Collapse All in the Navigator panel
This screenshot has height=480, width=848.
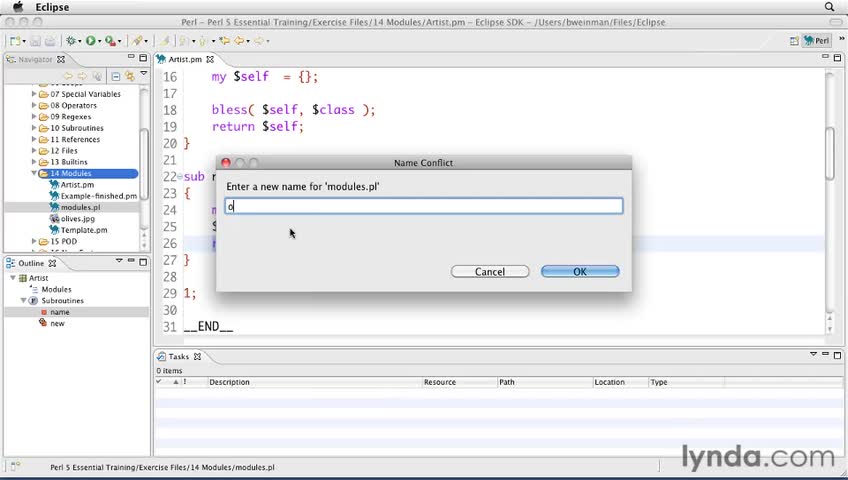116,76
